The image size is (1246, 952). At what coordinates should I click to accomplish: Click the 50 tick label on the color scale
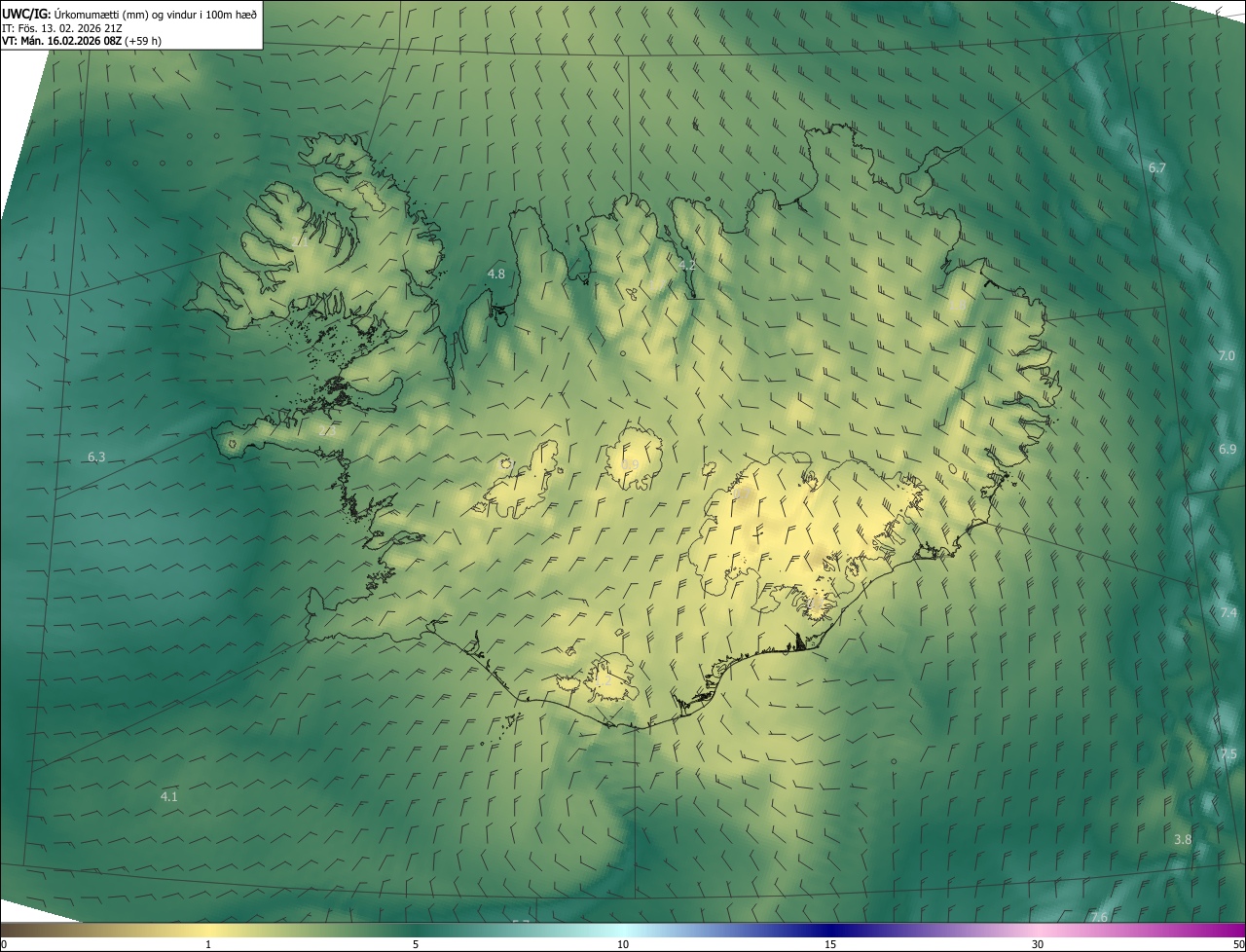tap(1238, 944)
